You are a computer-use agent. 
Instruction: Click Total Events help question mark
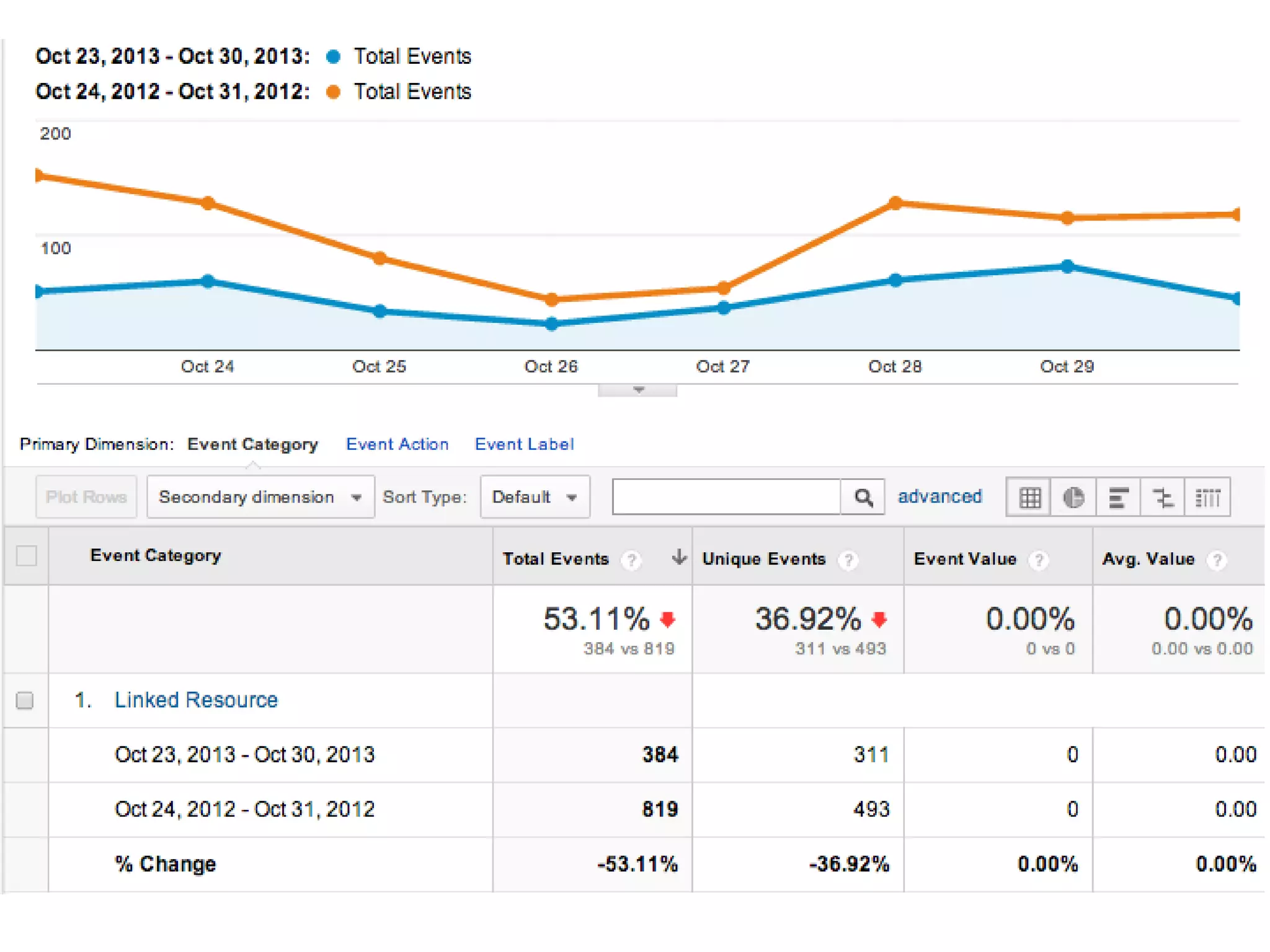pyautogui.click(x=631, y=560)
